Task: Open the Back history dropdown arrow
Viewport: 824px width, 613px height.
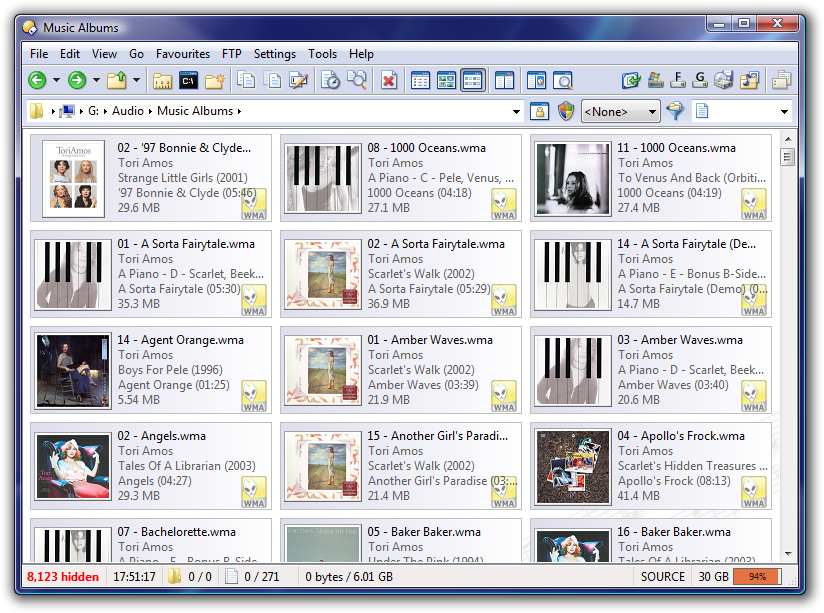Action: [56, 80]
